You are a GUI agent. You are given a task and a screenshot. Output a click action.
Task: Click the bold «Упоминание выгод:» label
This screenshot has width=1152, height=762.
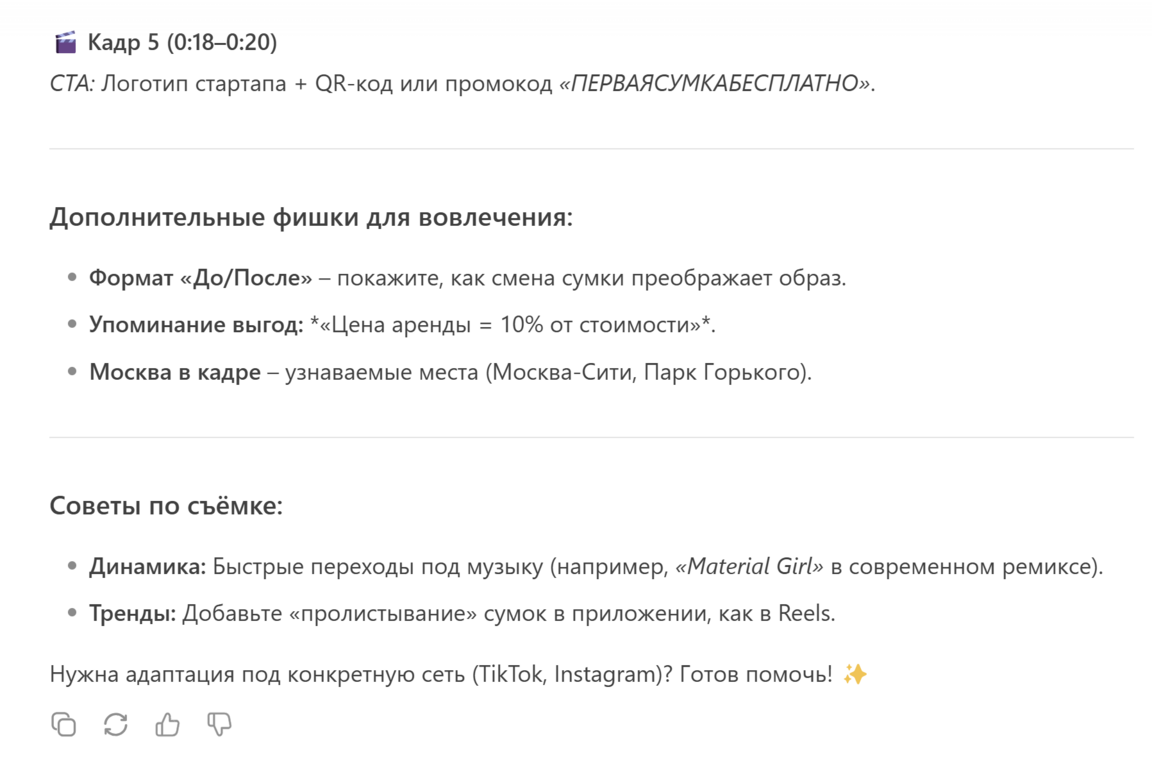(x=196, y=325)
